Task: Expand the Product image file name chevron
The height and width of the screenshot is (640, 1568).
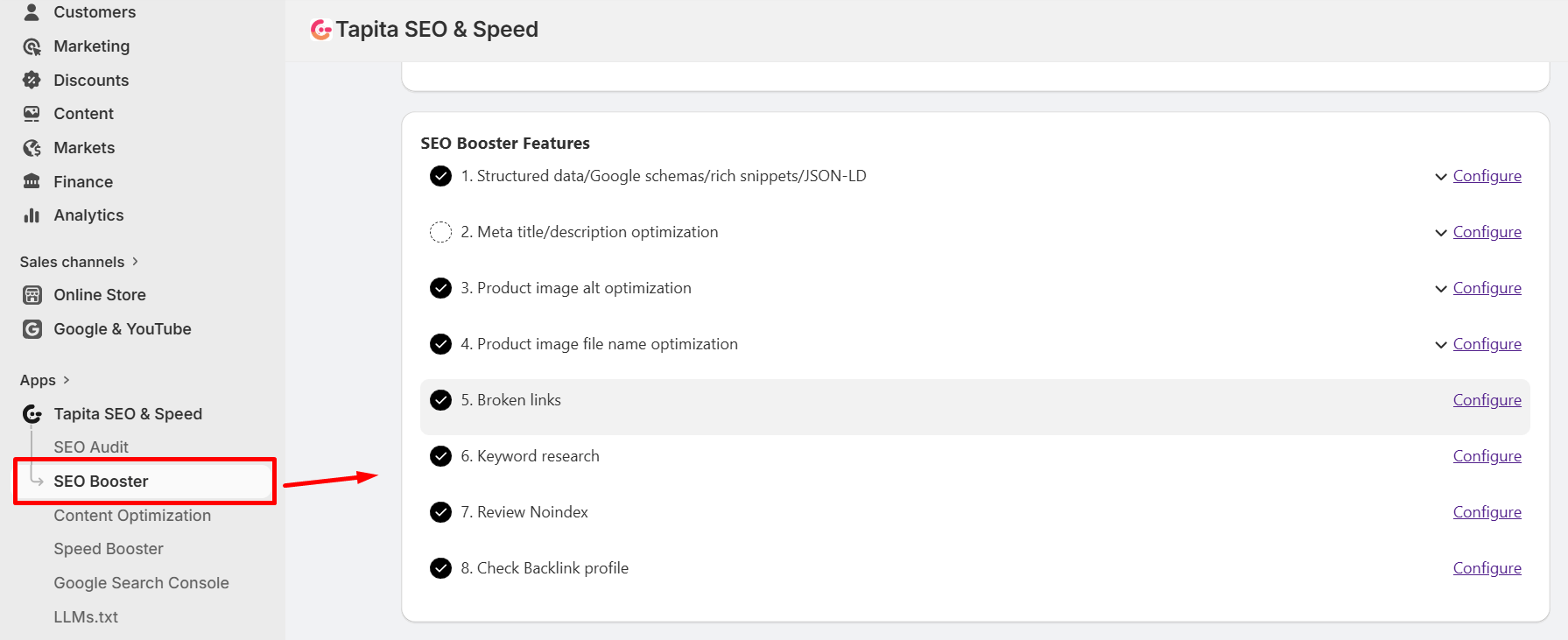Action: [x=1440, y=345]
